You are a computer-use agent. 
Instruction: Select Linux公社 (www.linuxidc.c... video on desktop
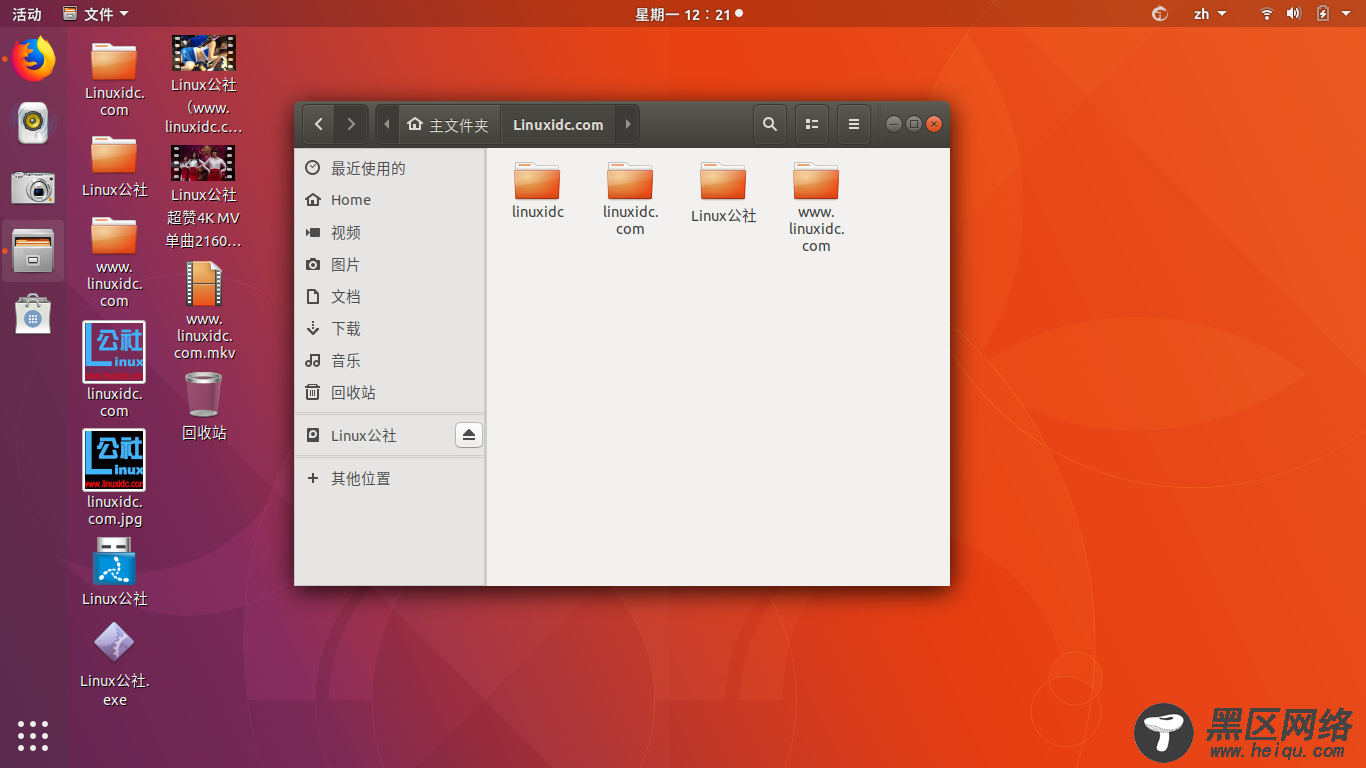tap(204, 85)
